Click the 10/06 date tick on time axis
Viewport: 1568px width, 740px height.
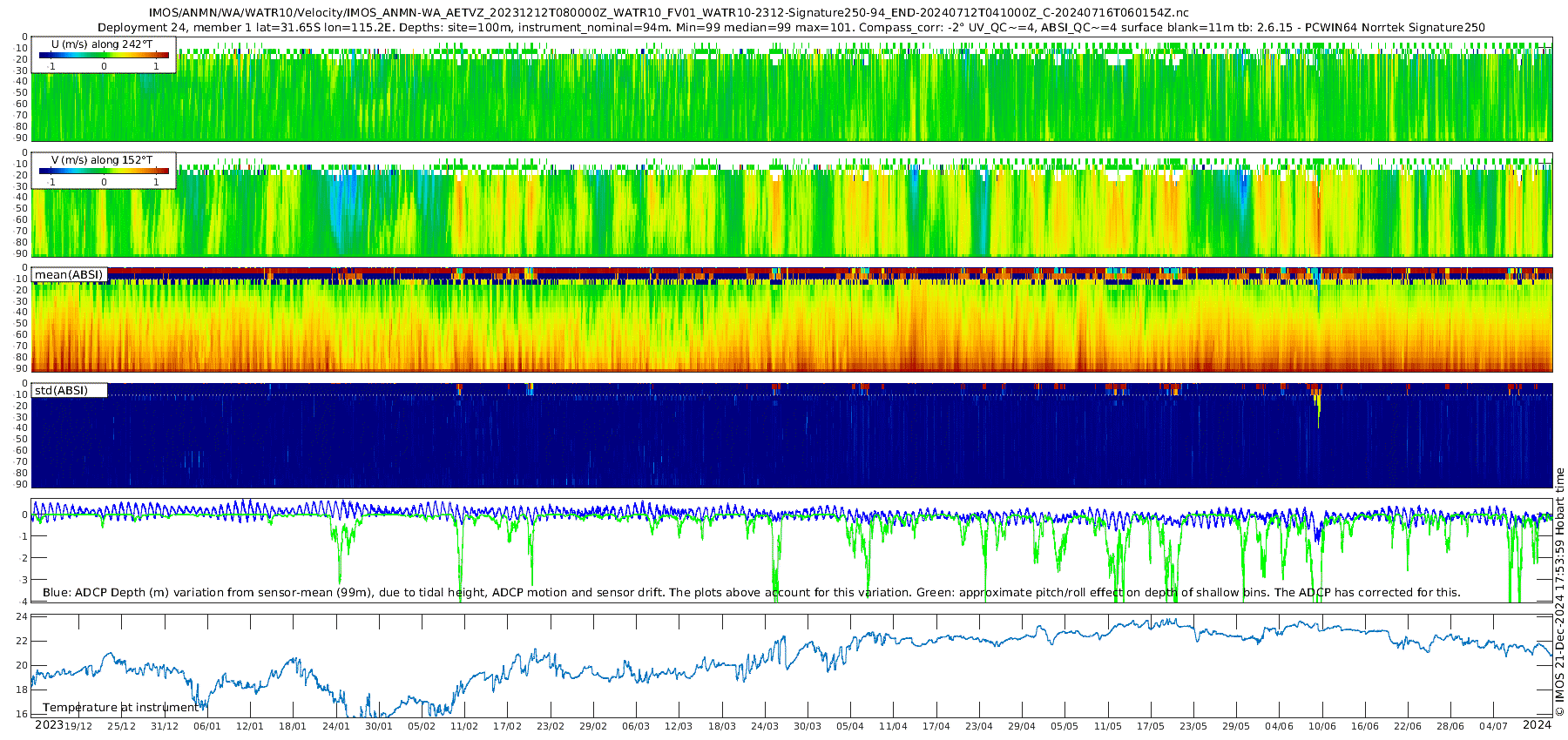click(1321, 726)
